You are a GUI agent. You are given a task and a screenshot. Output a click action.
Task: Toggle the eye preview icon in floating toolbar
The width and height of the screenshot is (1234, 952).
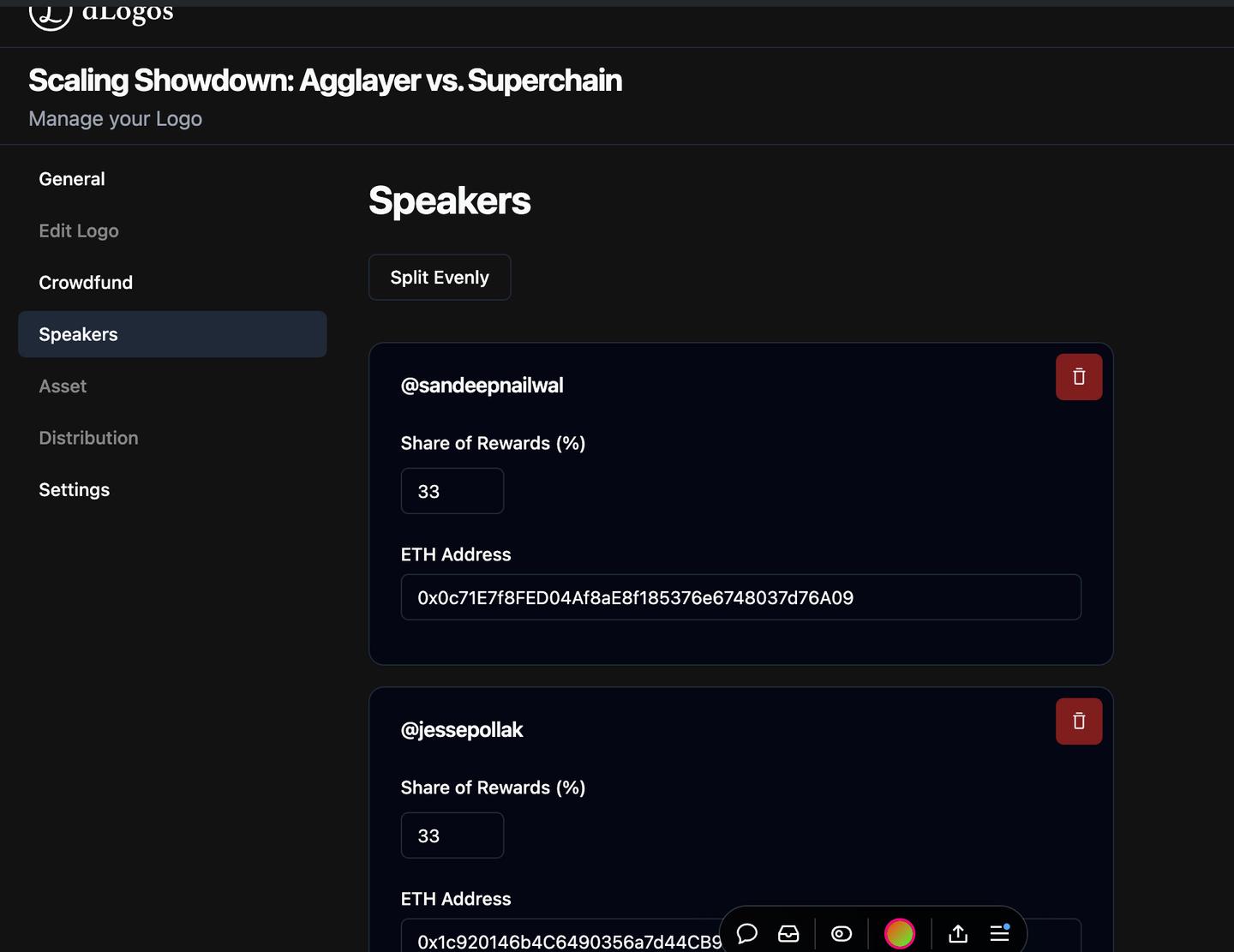(x=842, y=933)
